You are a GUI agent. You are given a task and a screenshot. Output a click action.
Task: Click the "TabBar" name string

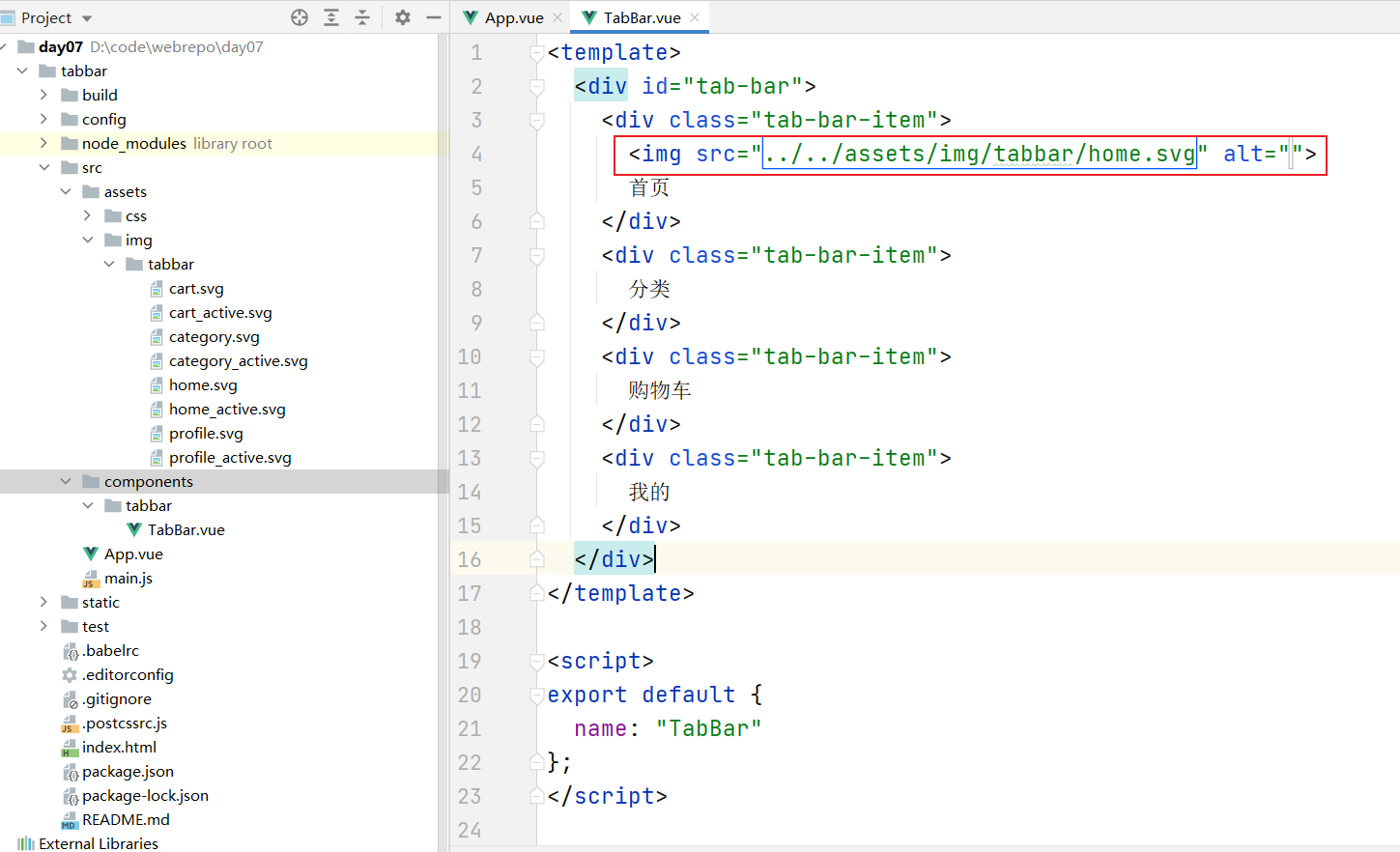tap(708, 728)
